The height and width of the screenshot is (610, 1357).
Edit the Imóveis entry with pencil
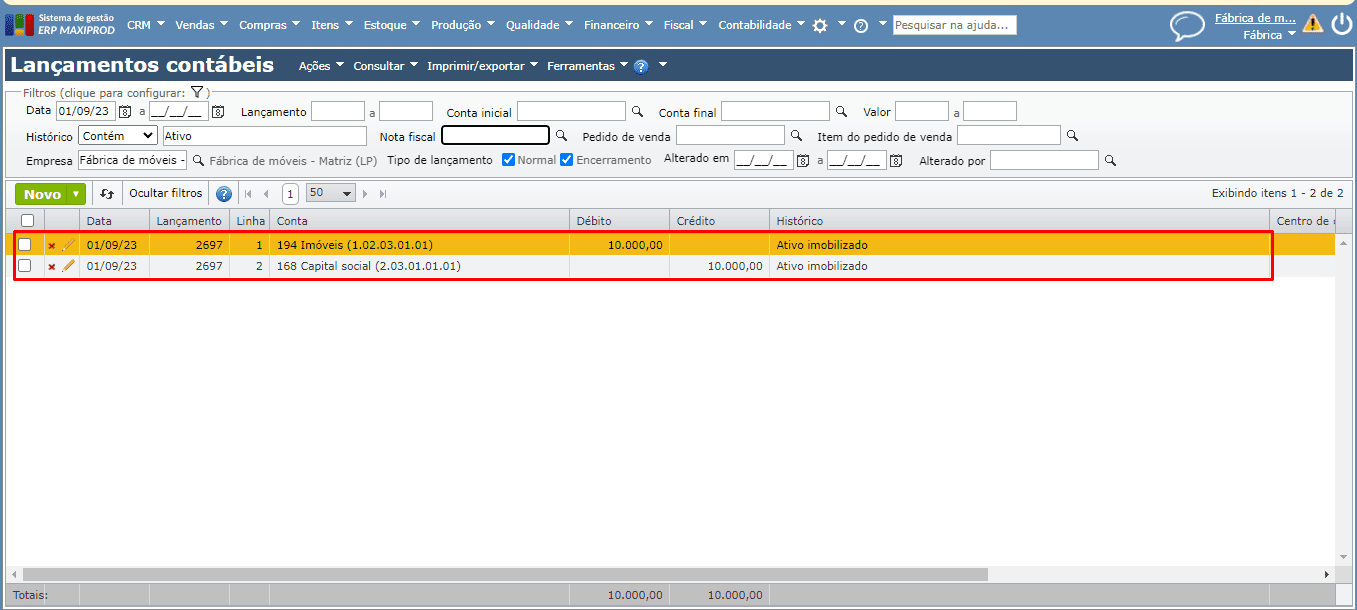click(68, 244)
